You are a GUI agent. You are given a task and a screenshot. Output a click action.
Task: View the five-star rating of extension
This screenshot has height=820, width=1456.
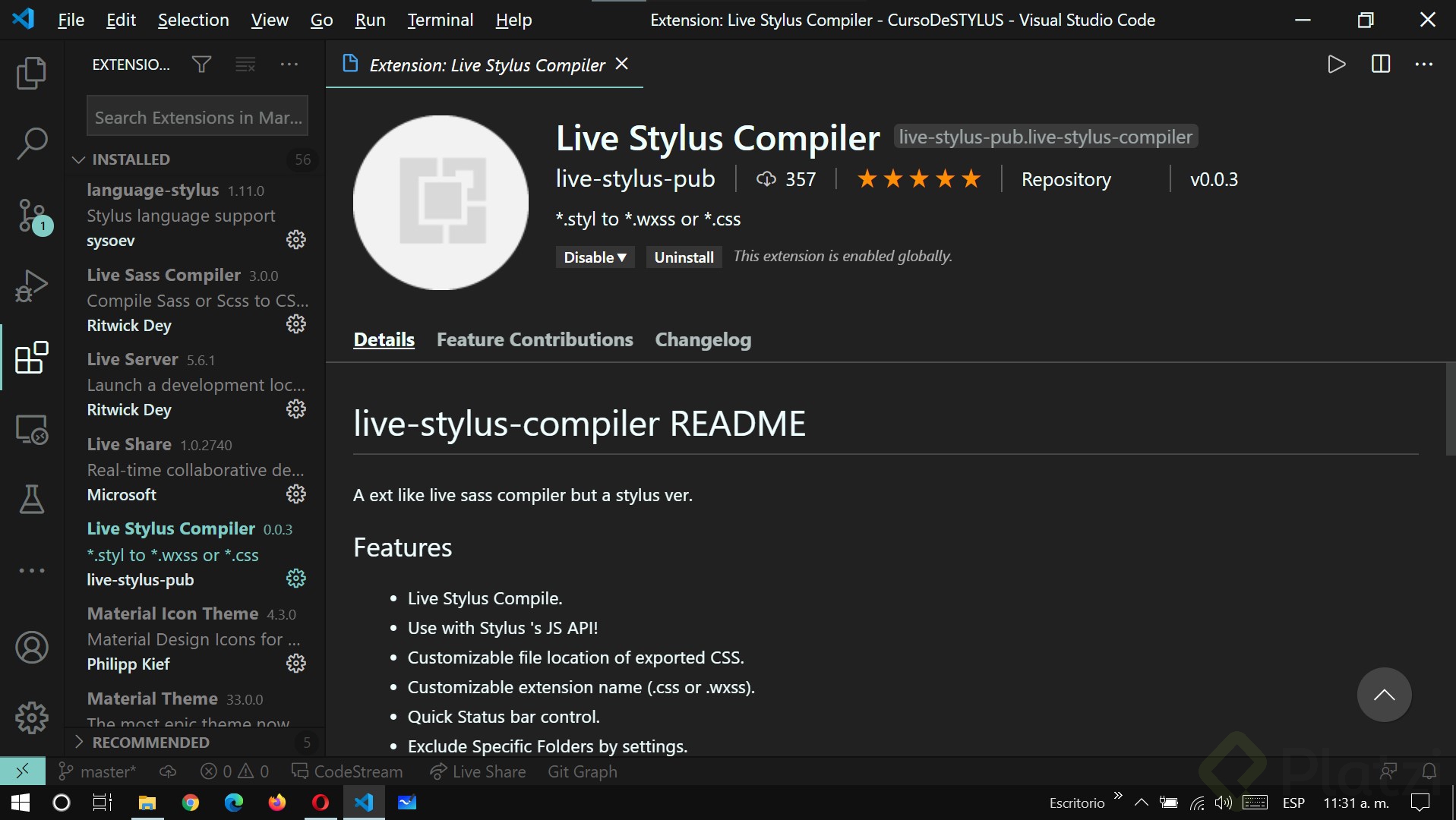pos(919,179)
